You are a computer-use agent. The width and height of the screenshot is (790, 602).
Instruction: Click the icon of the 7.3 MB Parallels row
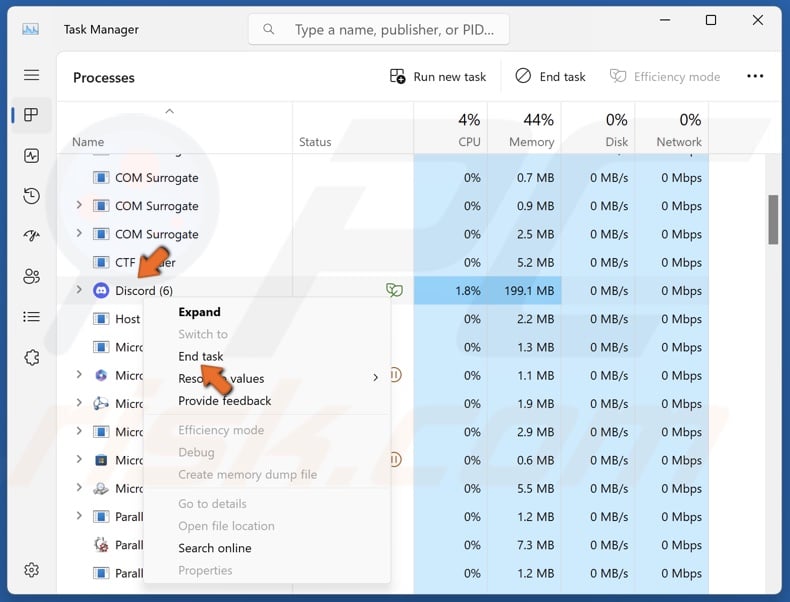tap(101, 545)
